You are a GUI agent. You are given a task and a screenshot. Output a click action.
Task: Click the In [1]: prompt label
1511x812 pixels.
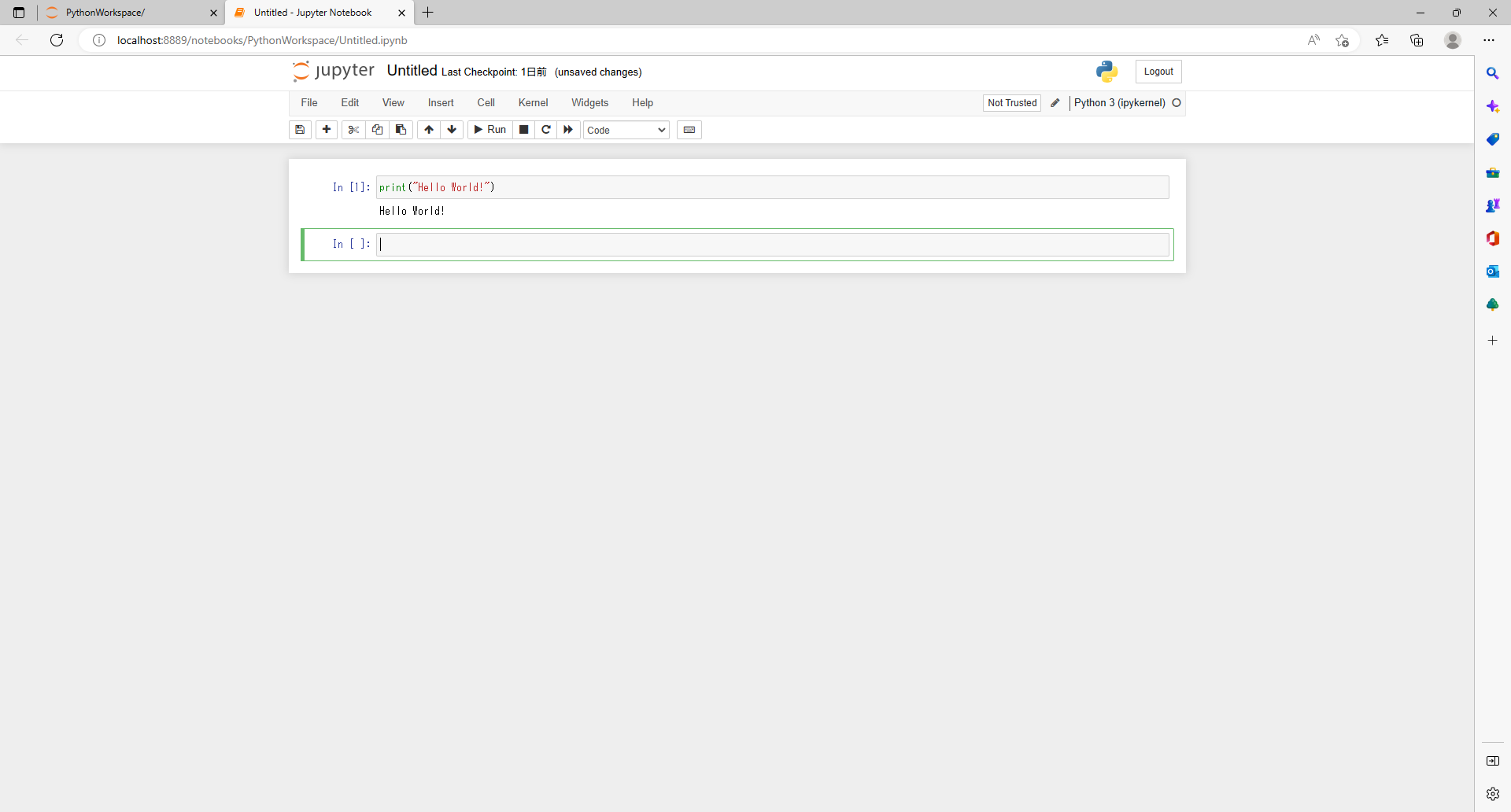[x=351, y=187]
